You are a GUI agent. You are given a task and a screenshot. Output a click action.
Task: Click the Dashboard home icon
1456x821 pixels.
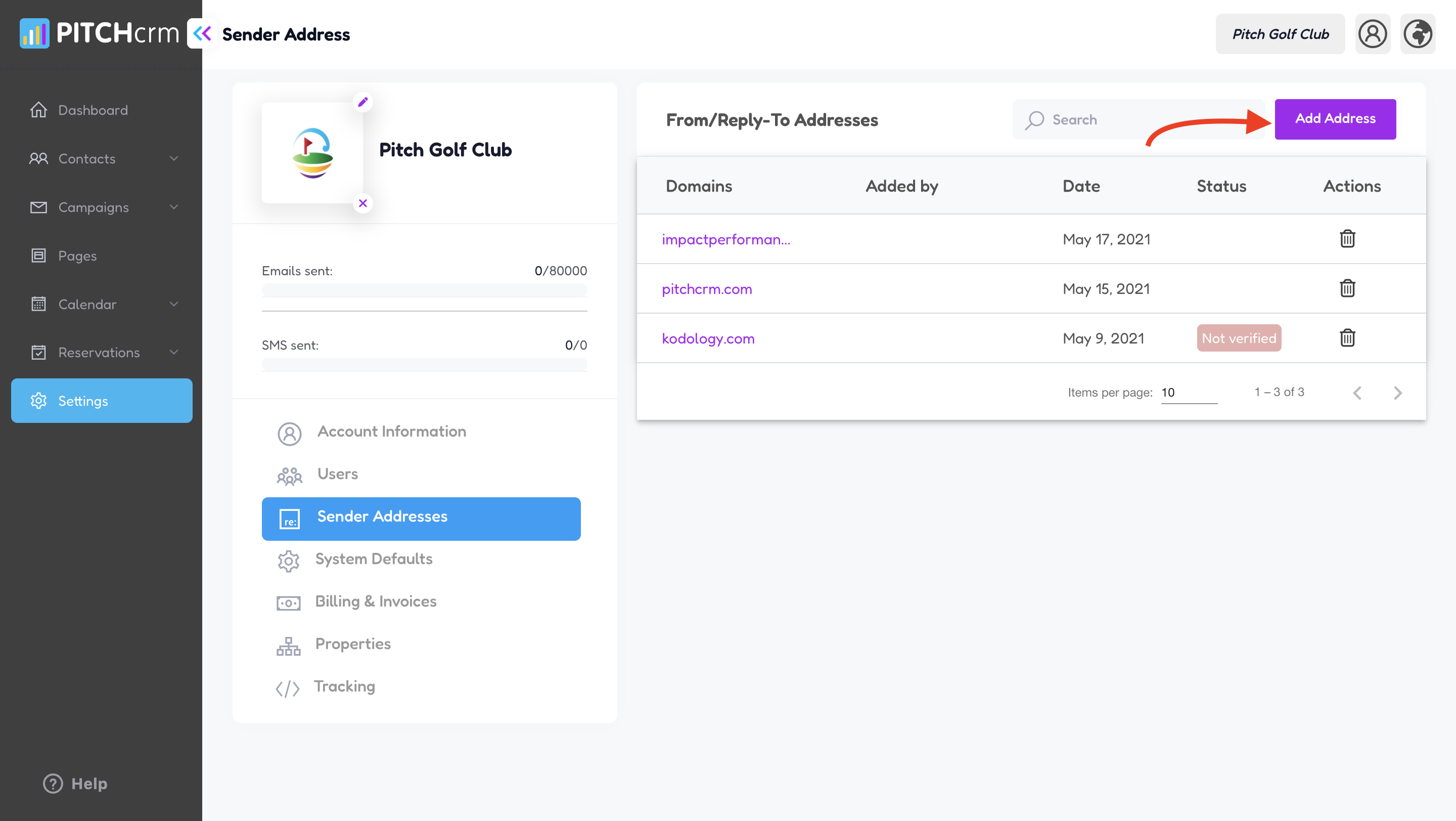point(38,110)
